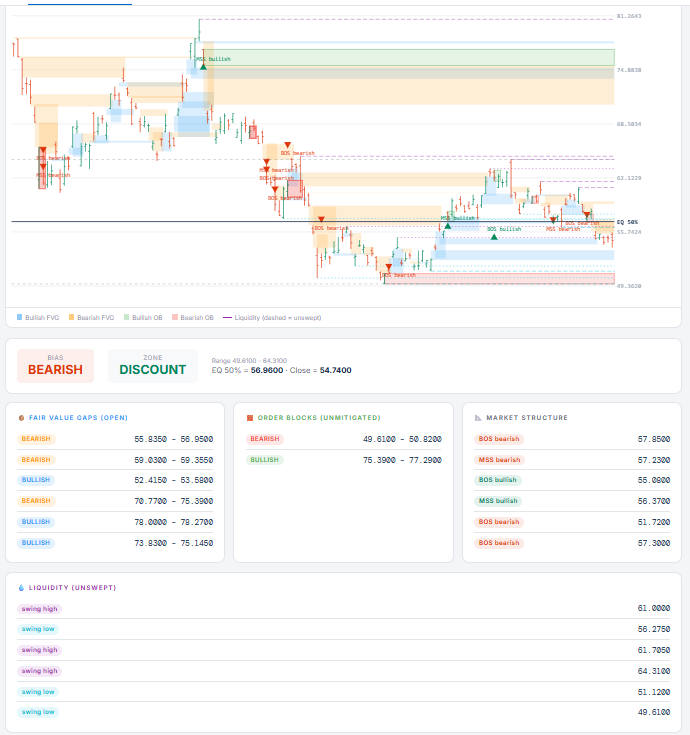This screenshot has width=690, height=735.
Task: Select the liquidity value 61.0000
Action: coord(654,608)
